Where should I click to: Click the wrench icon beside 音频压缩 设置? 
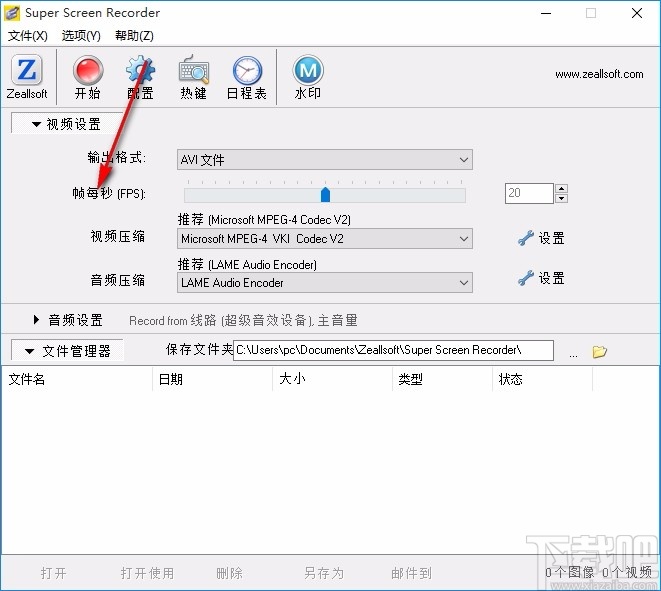point(526,278)
